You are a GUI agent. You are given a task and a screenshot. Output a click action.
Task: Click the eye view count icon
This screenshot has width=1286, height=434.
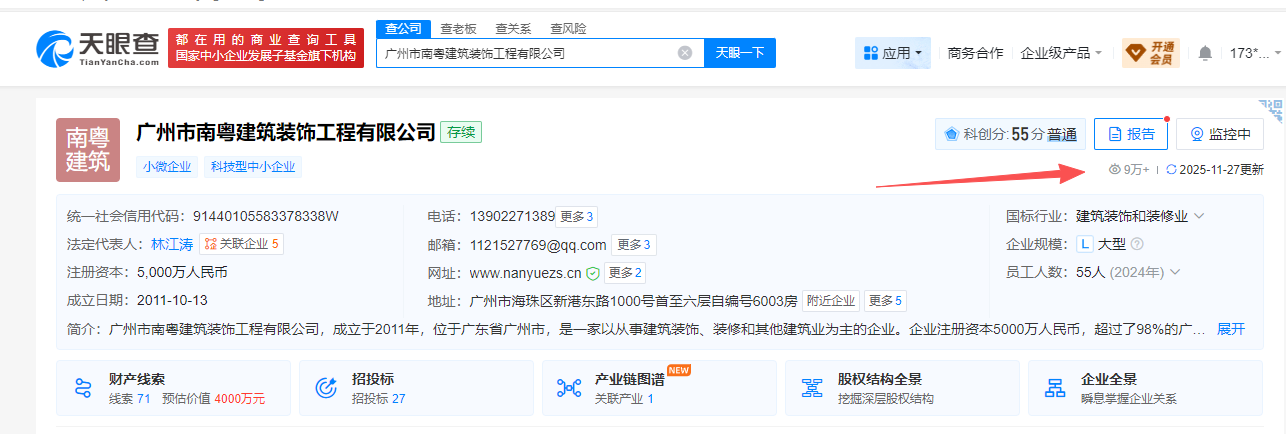point(1115,170)
